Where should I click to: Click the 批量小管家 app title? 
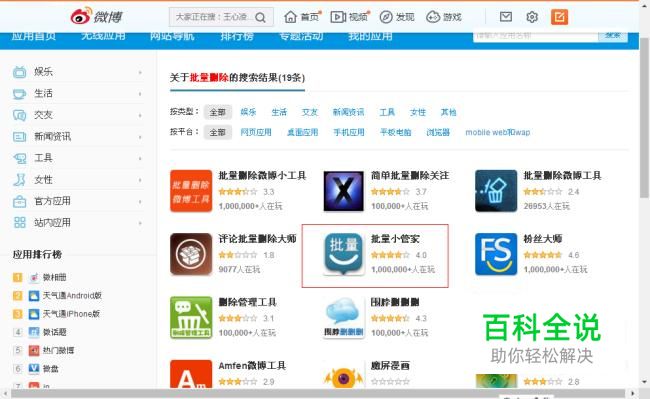tap(395, 239)
